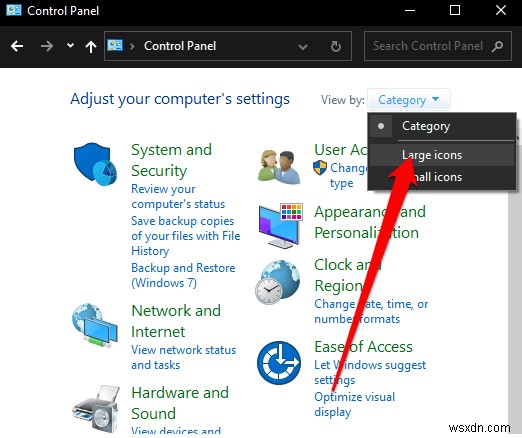The height and width of the screenshot is (438, 522).
Task: Open System and Security shield icon
Action: (95, 164)
